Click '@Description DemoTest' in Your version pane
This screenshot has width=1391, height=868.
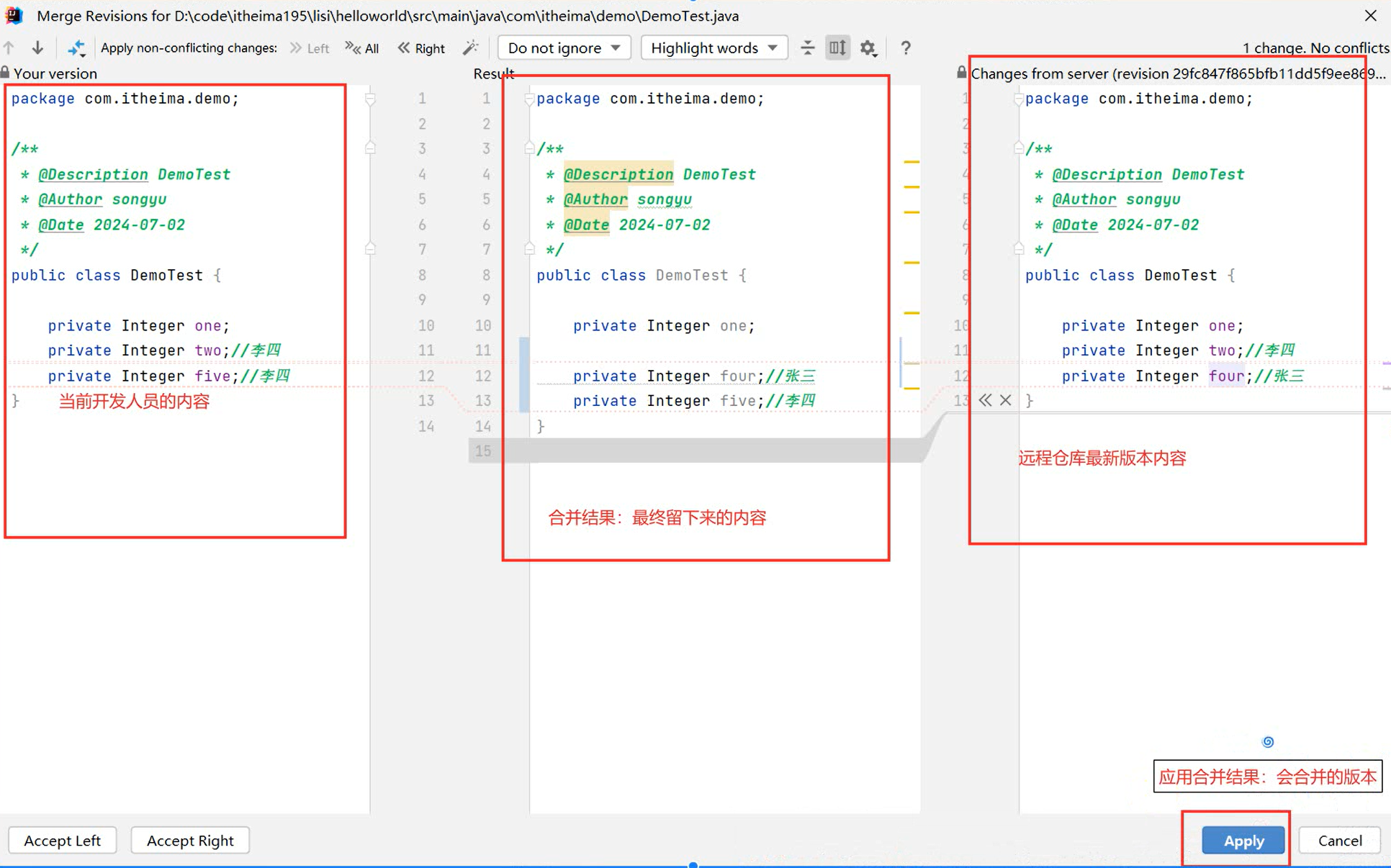pyautogui.click(x=134, y=174)
